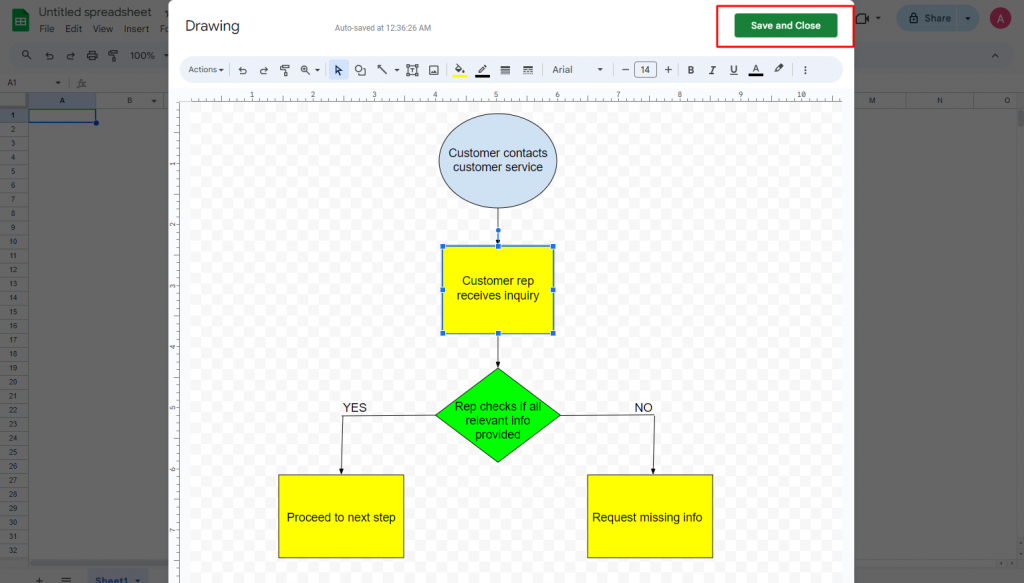Open the all sheets list icon
1024x583 pixels.
pos(66,579)
